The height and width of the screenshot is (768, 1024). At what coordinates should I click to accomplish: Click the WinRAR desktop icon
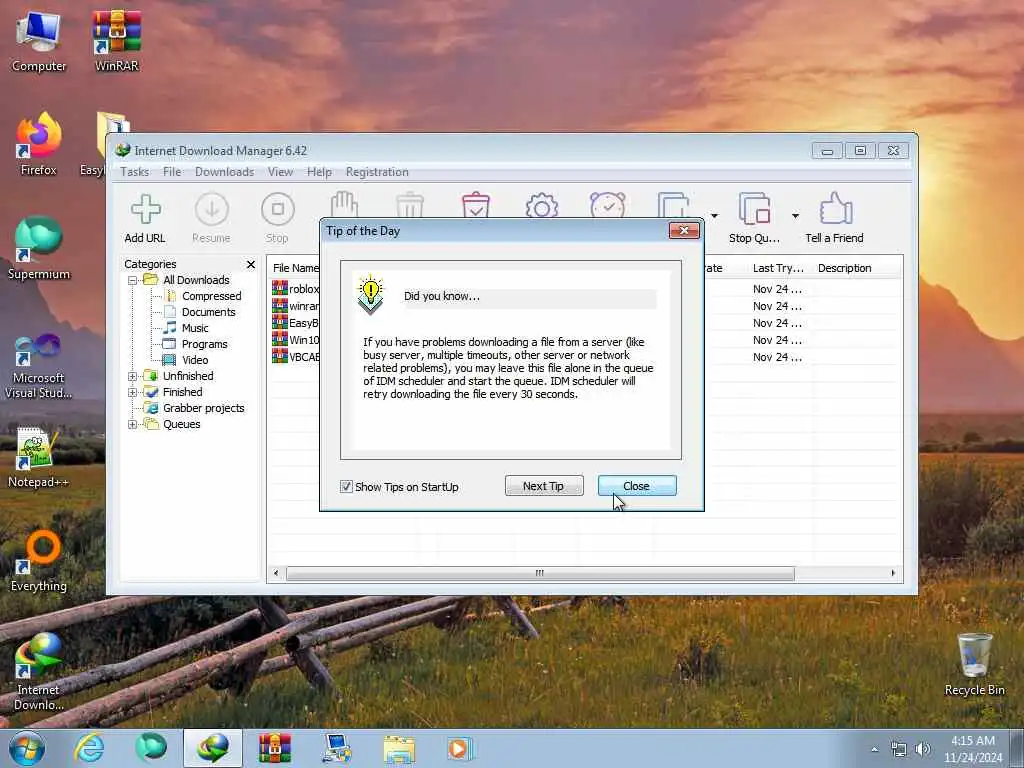(x=116, y=40)
